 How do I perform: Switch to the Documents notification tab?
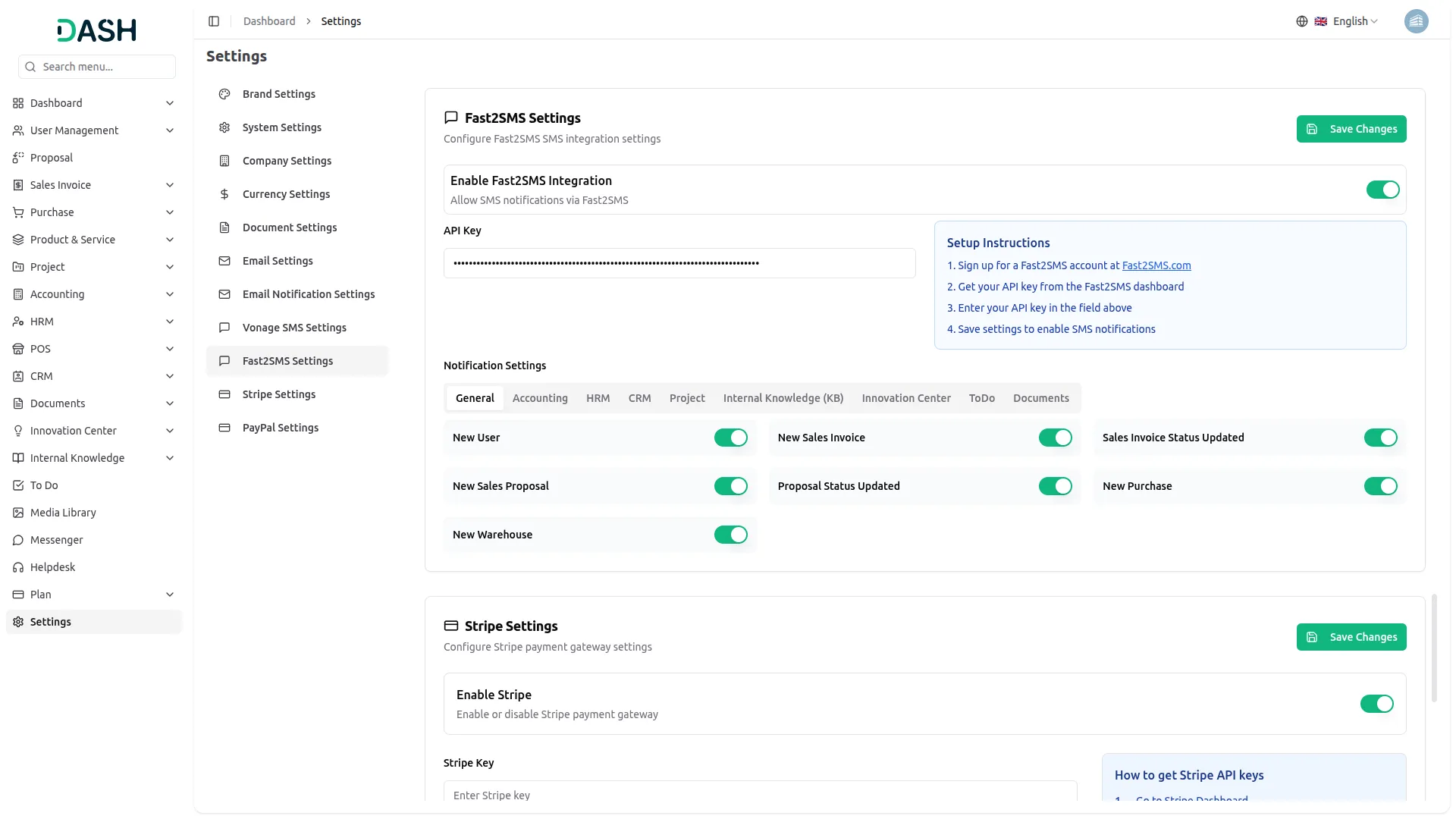[x=1041, y=398]
